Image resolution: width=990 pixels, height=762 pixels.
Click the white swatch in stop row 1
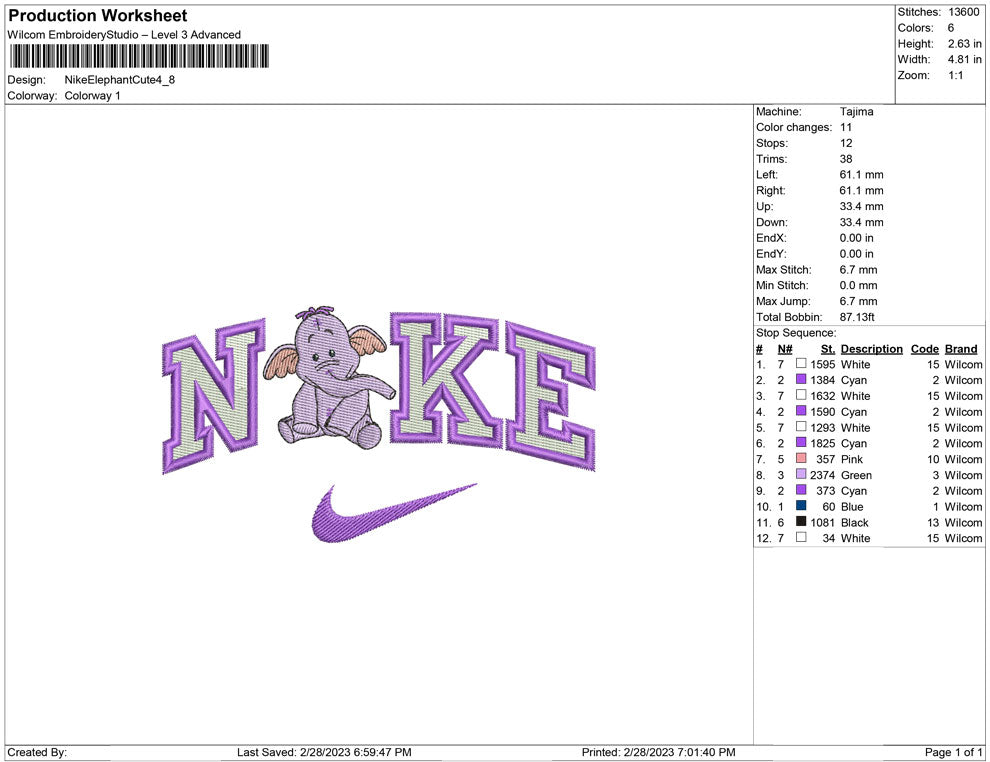[x=801, y=364]
